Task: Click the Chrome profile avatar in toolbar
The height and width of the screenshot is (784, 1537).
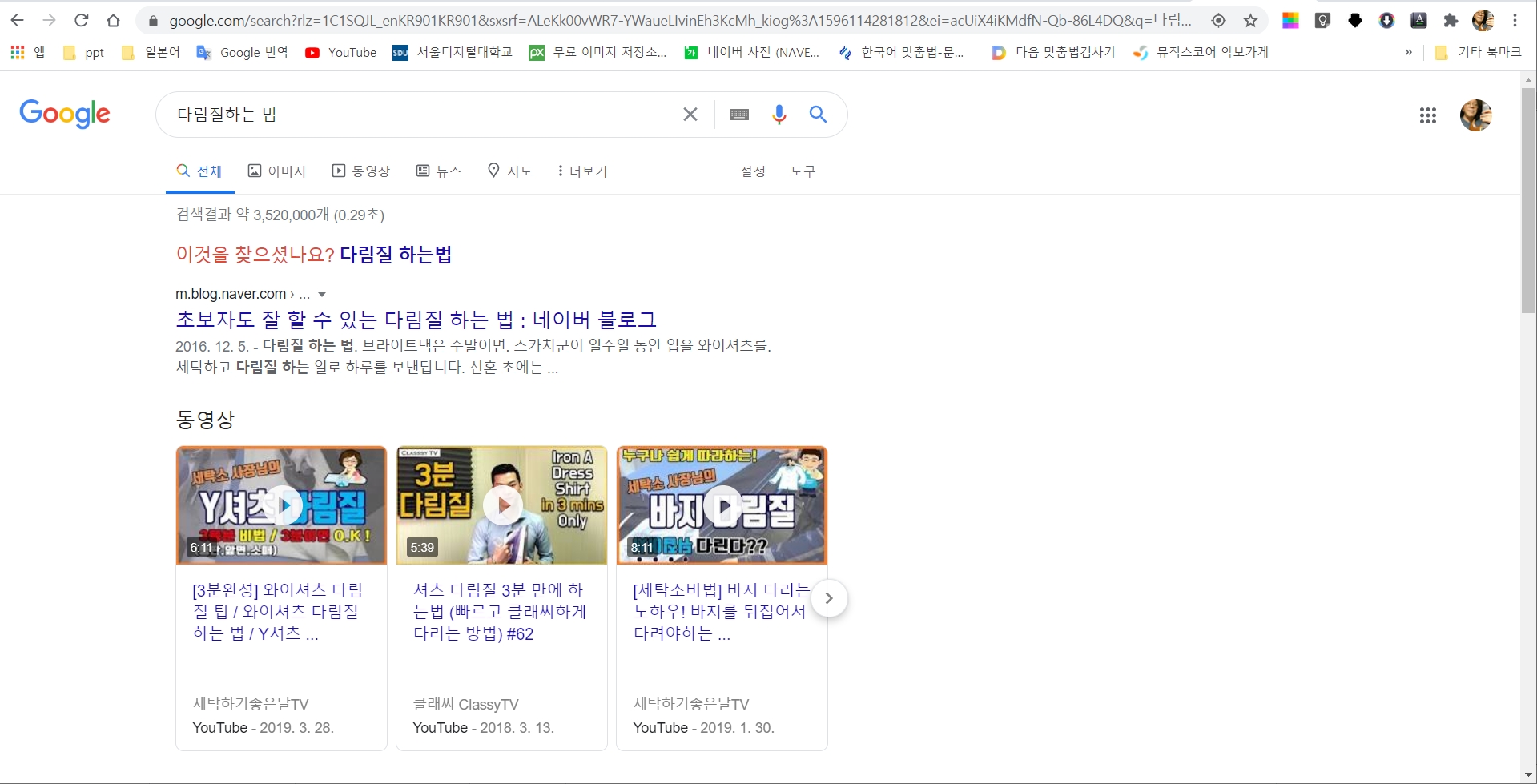Action: [x=1483, y=21]
